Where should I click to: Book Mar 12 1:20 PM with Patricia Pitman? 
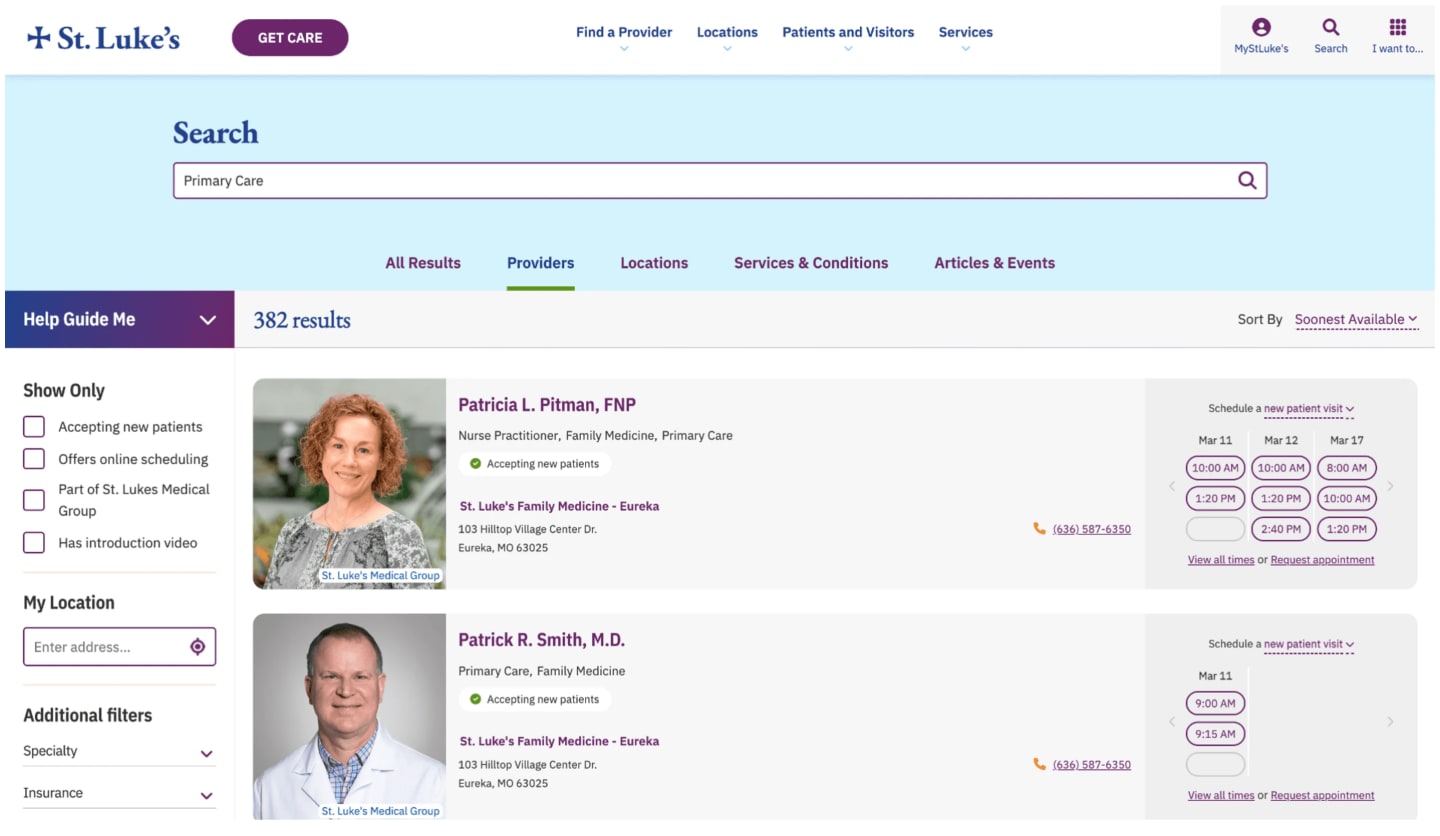click(1281, 498)
